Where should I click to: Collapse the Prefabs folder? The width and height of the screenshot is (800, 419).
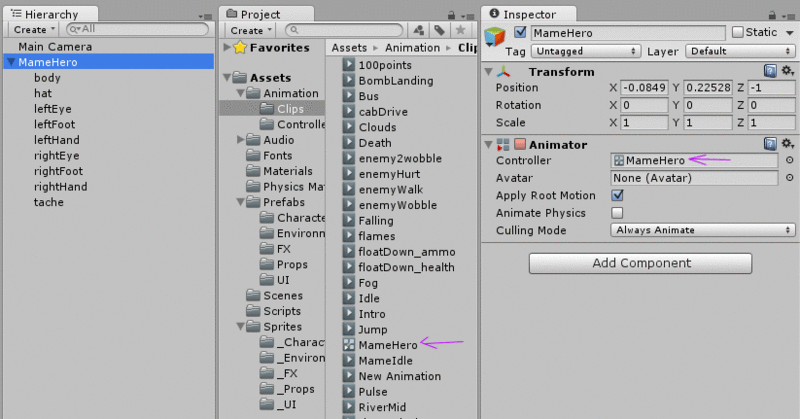(240, 202)
